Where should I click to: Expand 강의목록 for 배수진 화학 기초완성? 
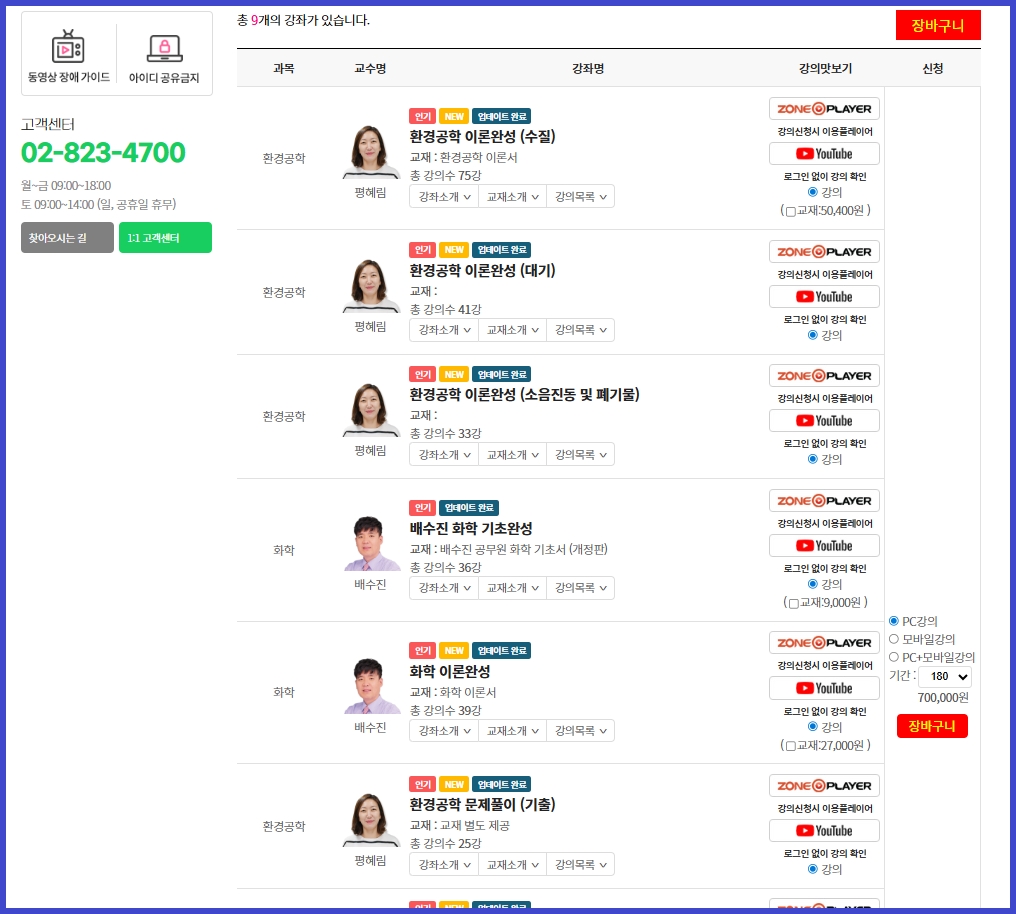(x=581, y=588)
